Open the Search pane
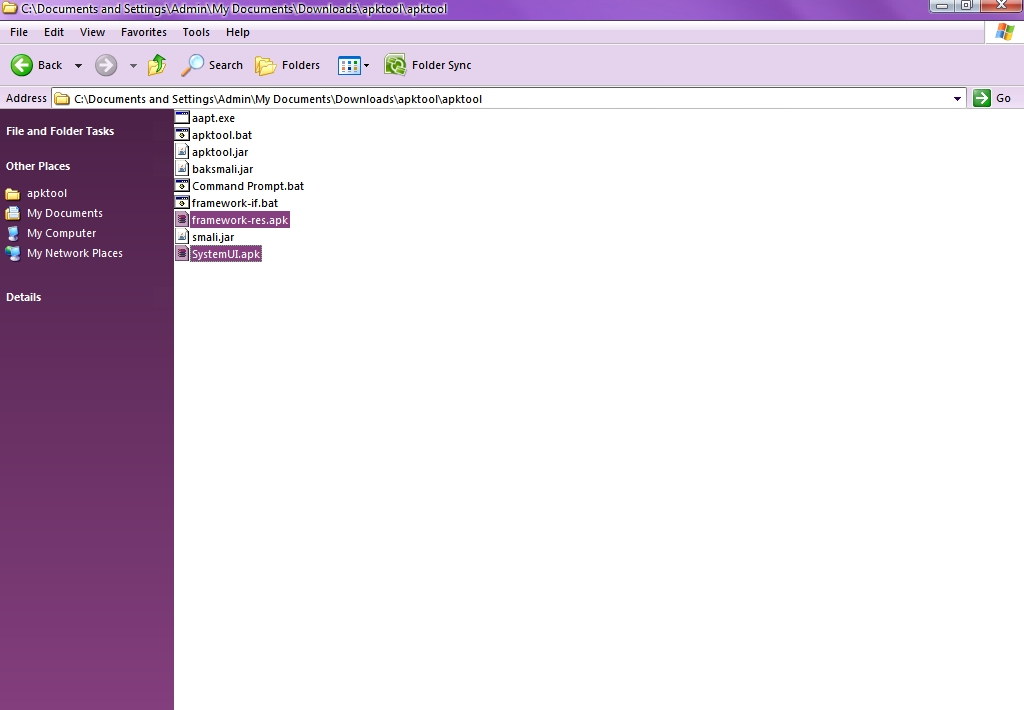Image resolution: width=1024 pixels, height=710 pixels. point(211,65)
